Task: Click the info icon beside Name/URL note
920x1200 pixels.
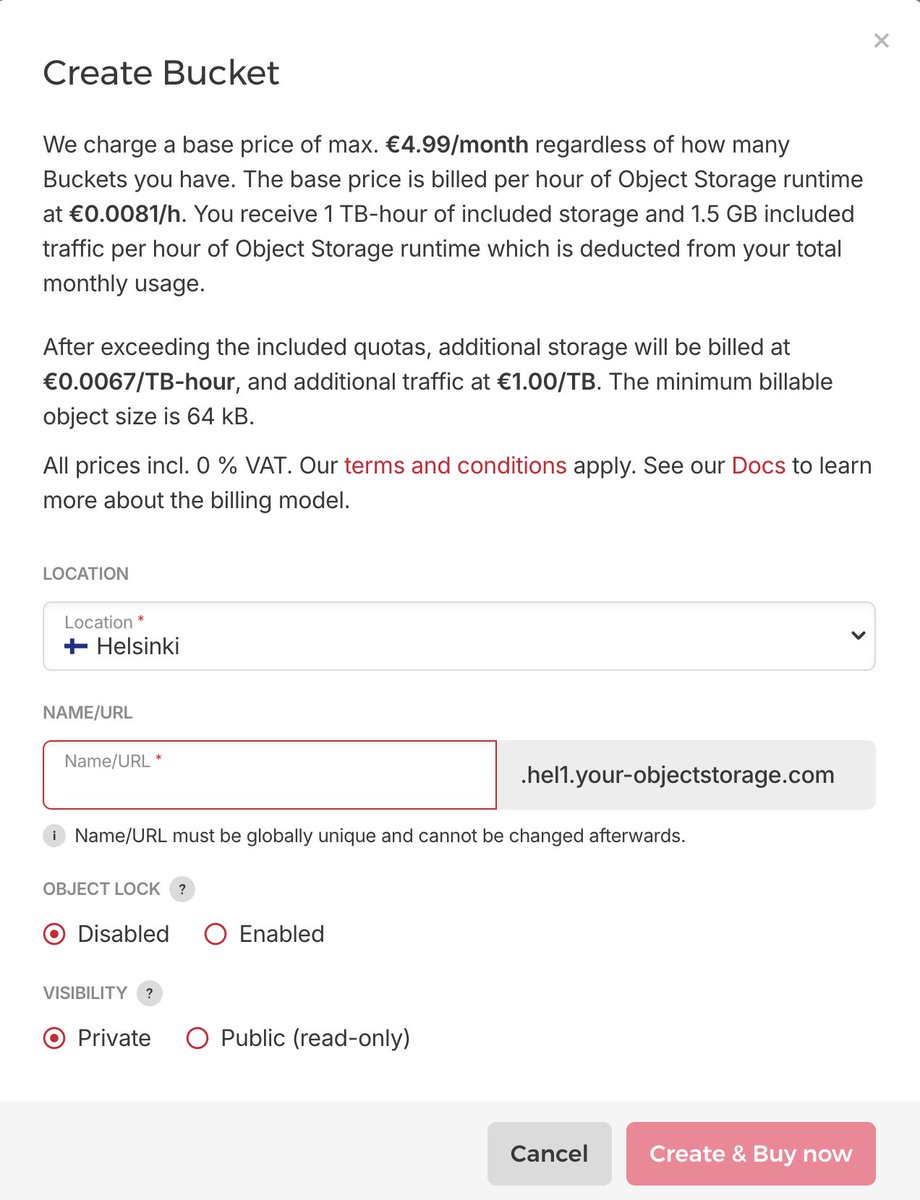Action: [x=53, y=836]
